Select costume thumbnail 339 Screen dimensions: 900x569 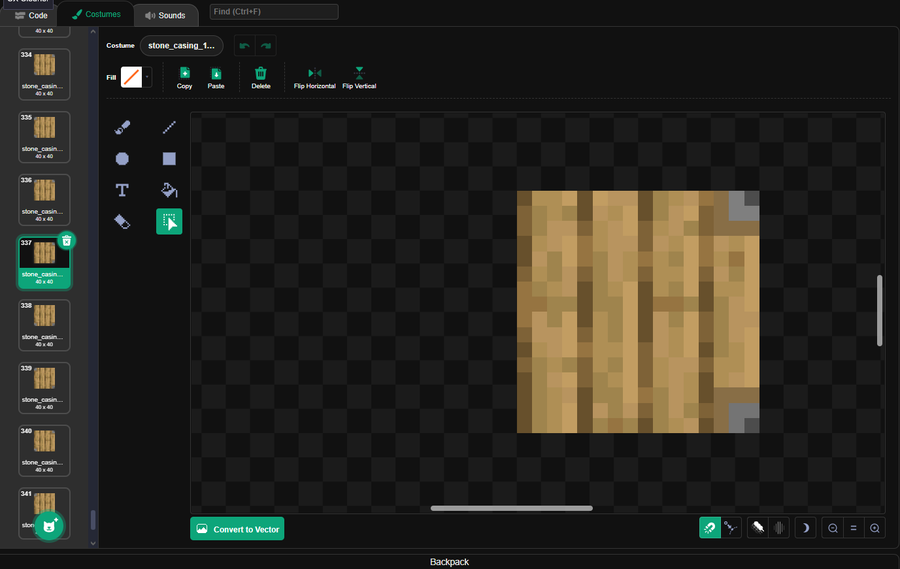click(x=44, y=388)
